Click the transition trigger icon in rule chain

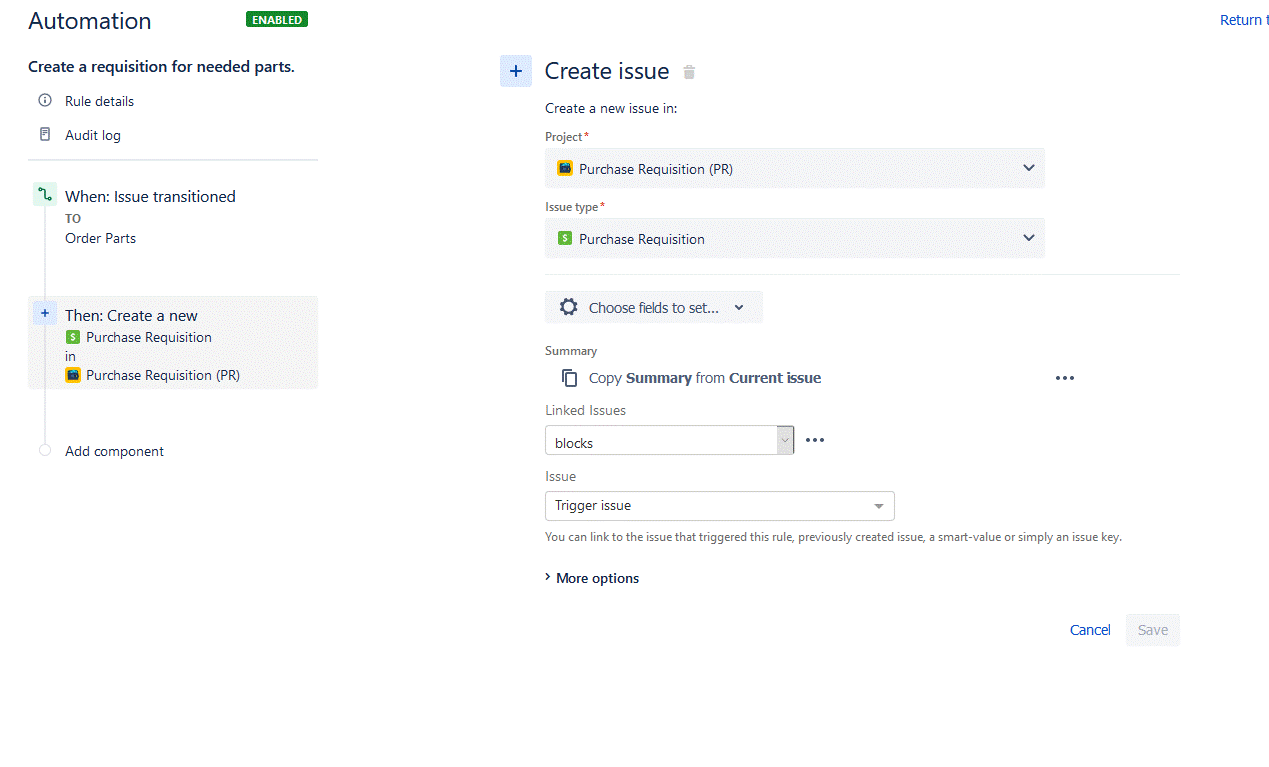coord(45,195)
